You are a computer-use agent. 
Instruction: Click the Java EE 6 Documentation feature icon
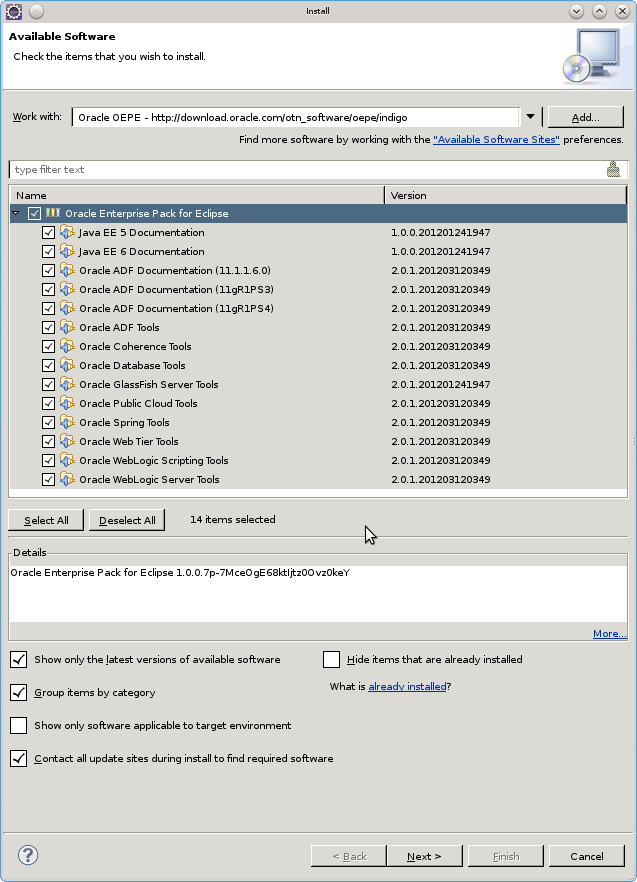click(x=67, y=251)
